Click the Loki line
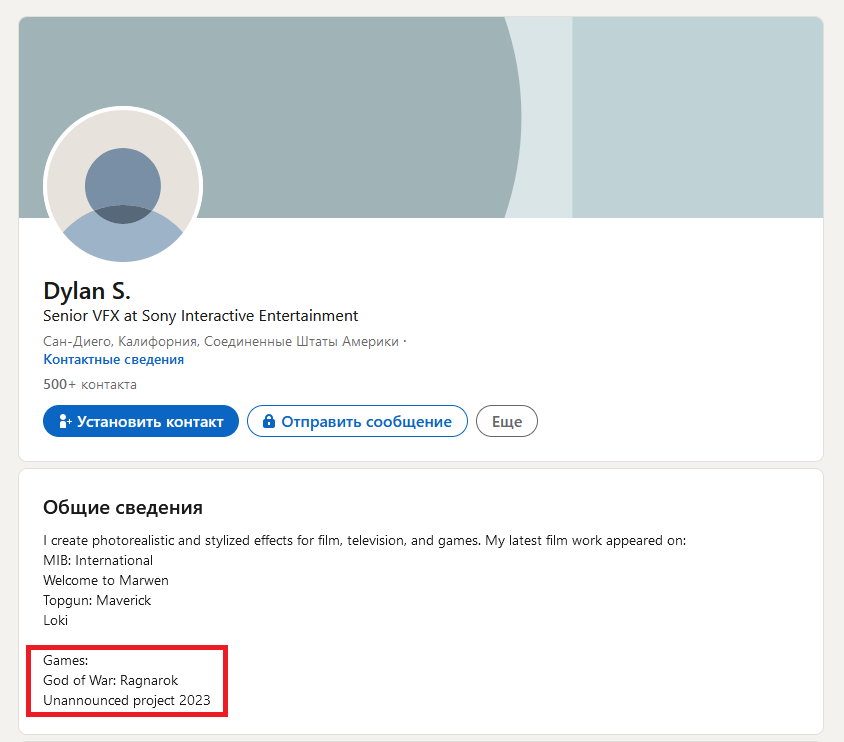This screenshot has height=742, width=844. pyautogui.click(x=55, y=620)
